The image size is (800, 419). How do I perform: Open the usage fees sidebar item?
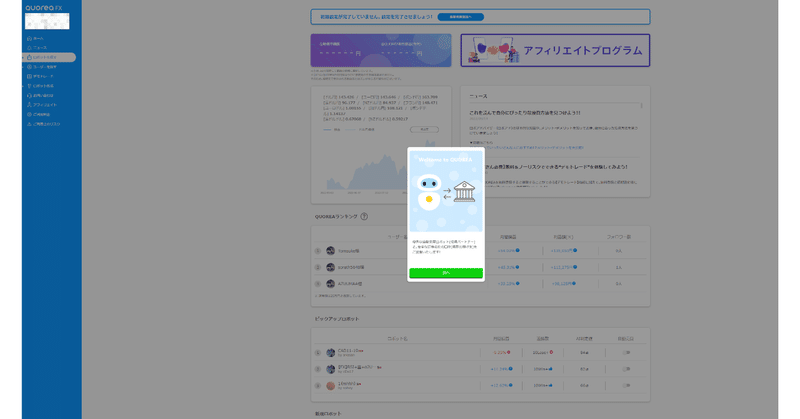[38, 114]
